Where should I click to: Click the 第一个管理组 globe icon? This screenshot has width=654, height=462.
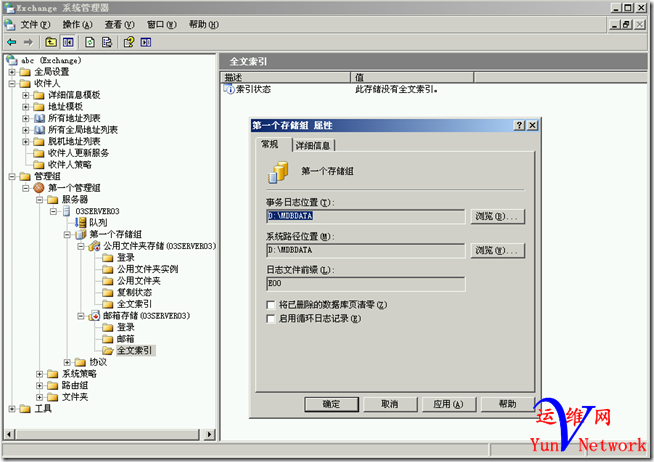coord(39,188)
